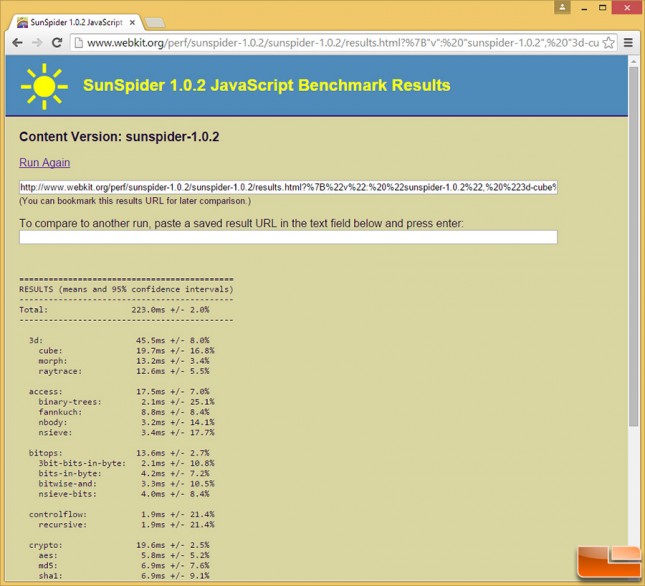Click the 'morph:' result row
Viewport: 645px width, 586px height.
tap(124, 361)
